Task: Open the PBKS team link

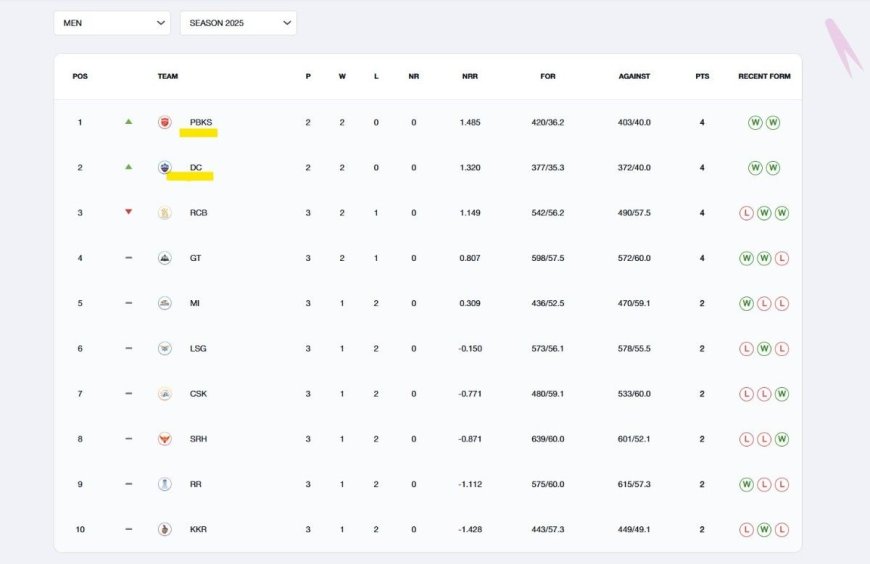Action: (x=201, y=122)
